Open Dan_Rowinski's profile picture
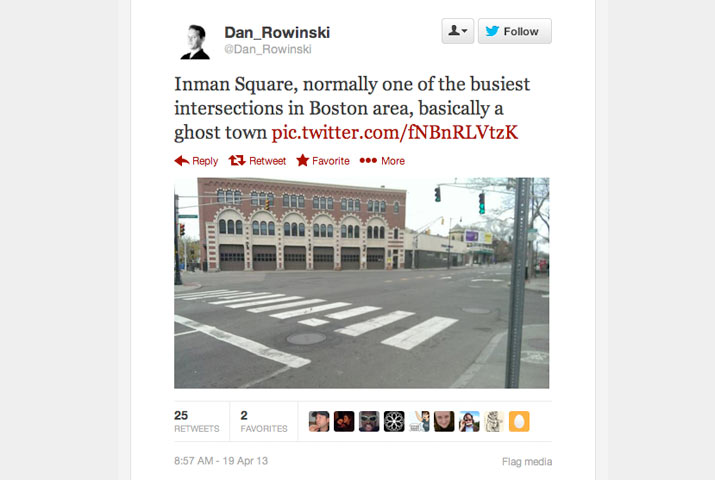Image resolution: width=715 pixels, height=480 pixels. [x=195, y=41]
